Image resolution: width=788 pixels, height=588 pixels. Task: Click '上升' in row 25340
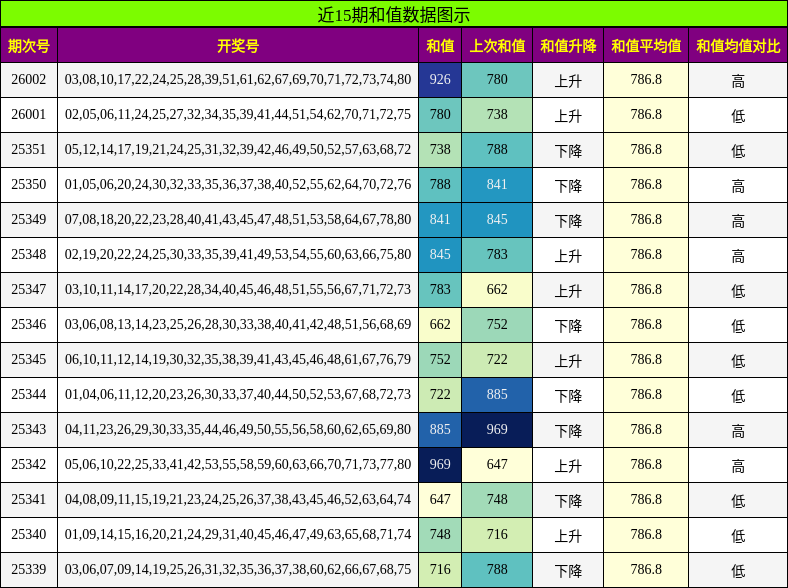[x=568, y=536]
